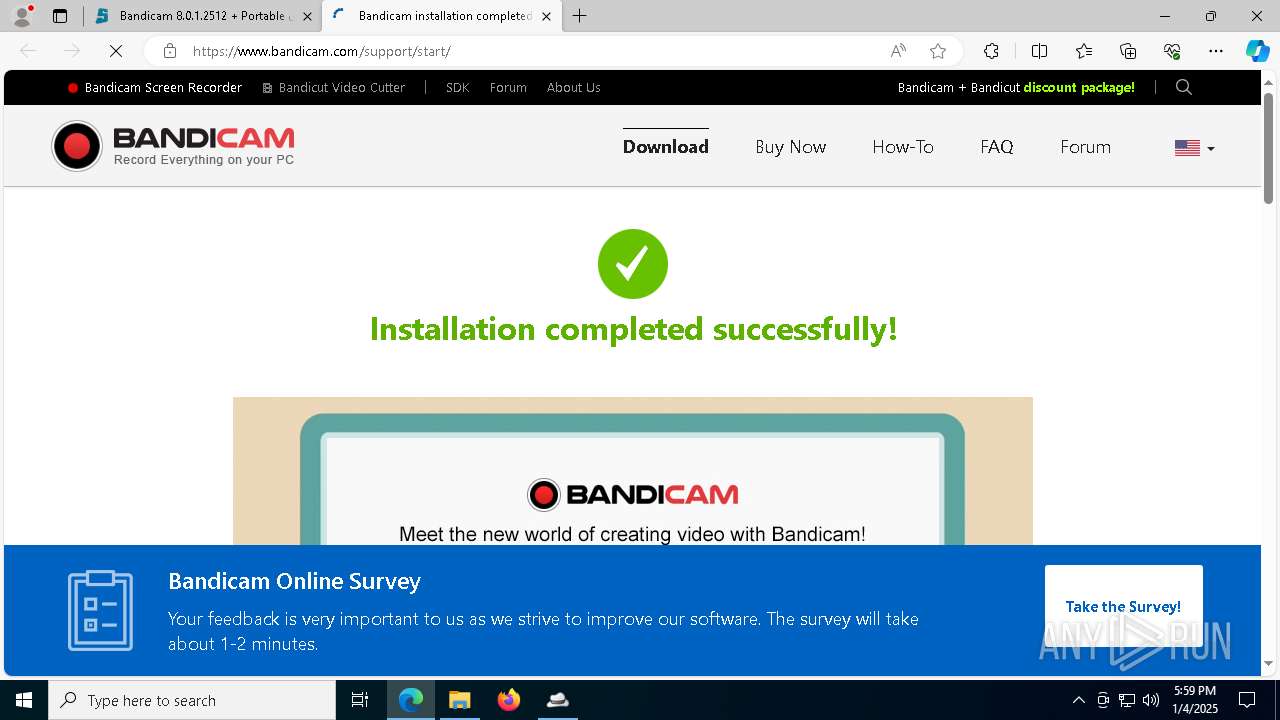The image size is (1280, 720).
Task: Open the Forum main menu item
Action: (1086, 147)
